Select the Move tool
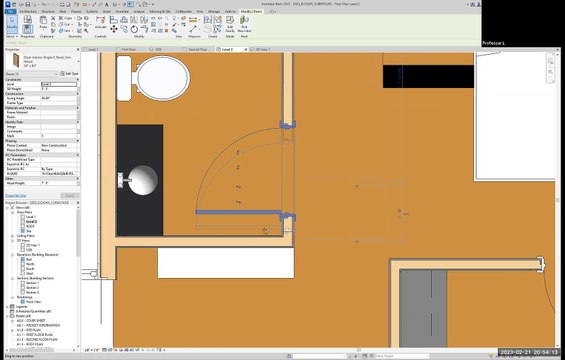The width and height of the screenshot is (565, 360). (x=114, y=29)
